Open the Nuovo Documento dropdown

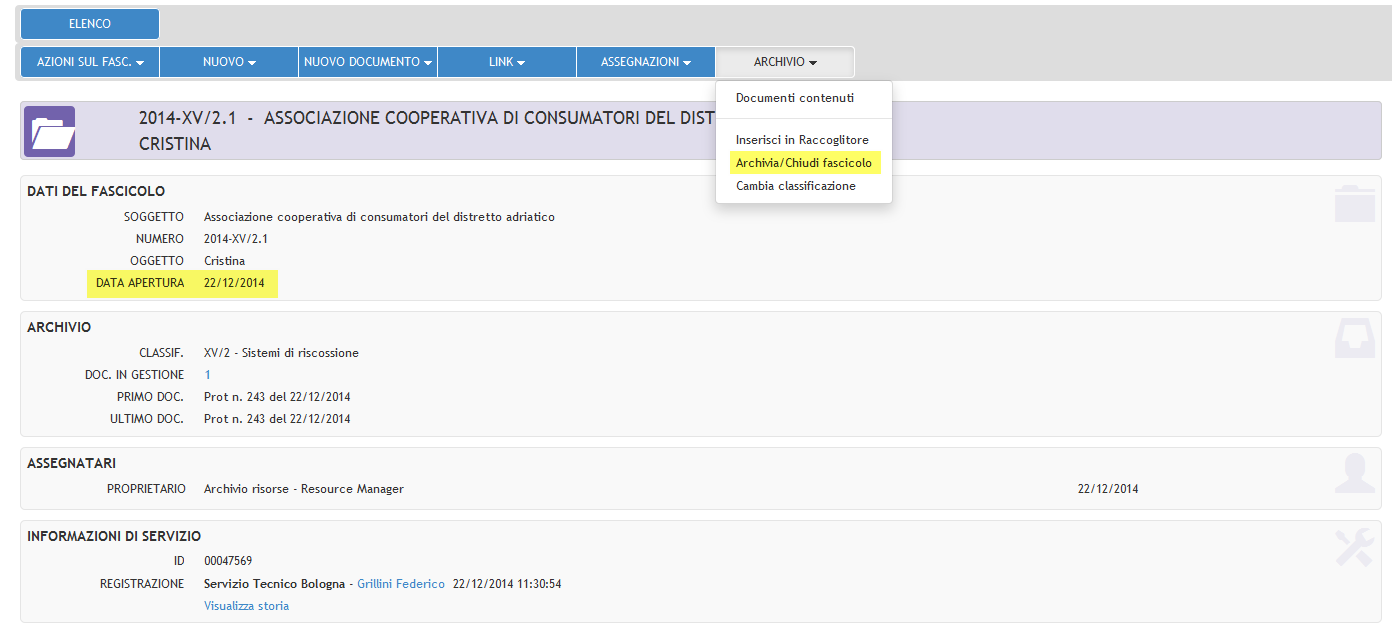(x=368, y=62)
